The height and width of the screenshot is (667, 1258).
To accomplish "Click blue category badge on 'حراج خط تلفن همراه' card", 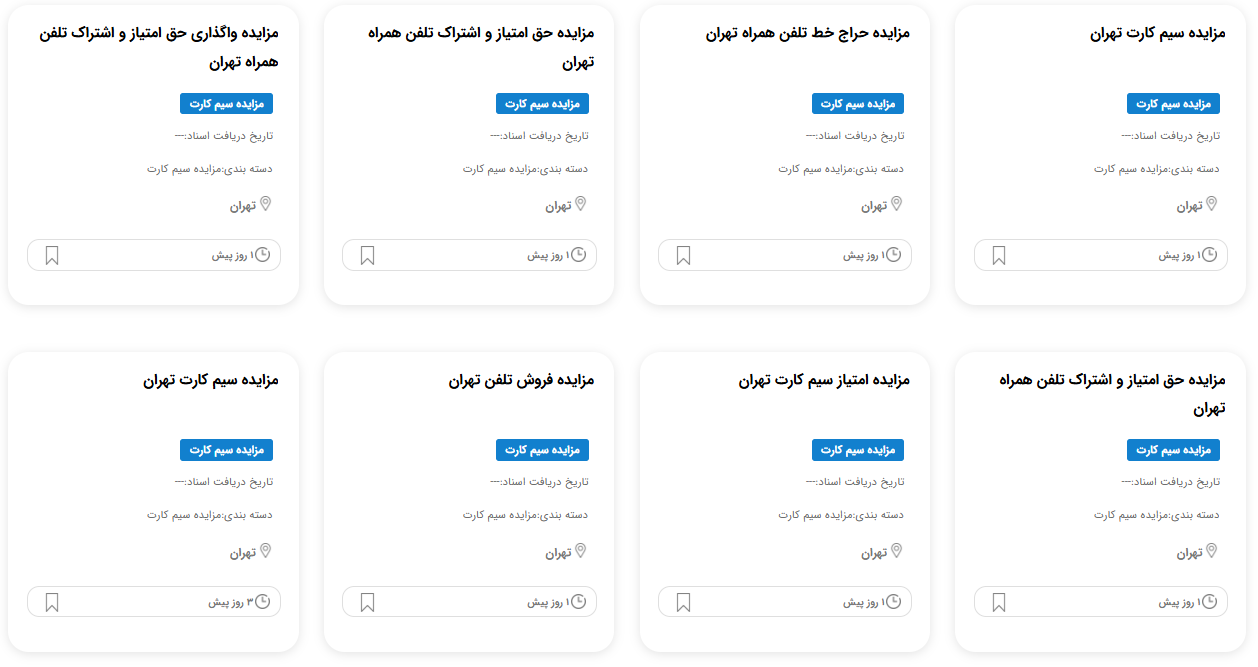I will tap(858, 104).
